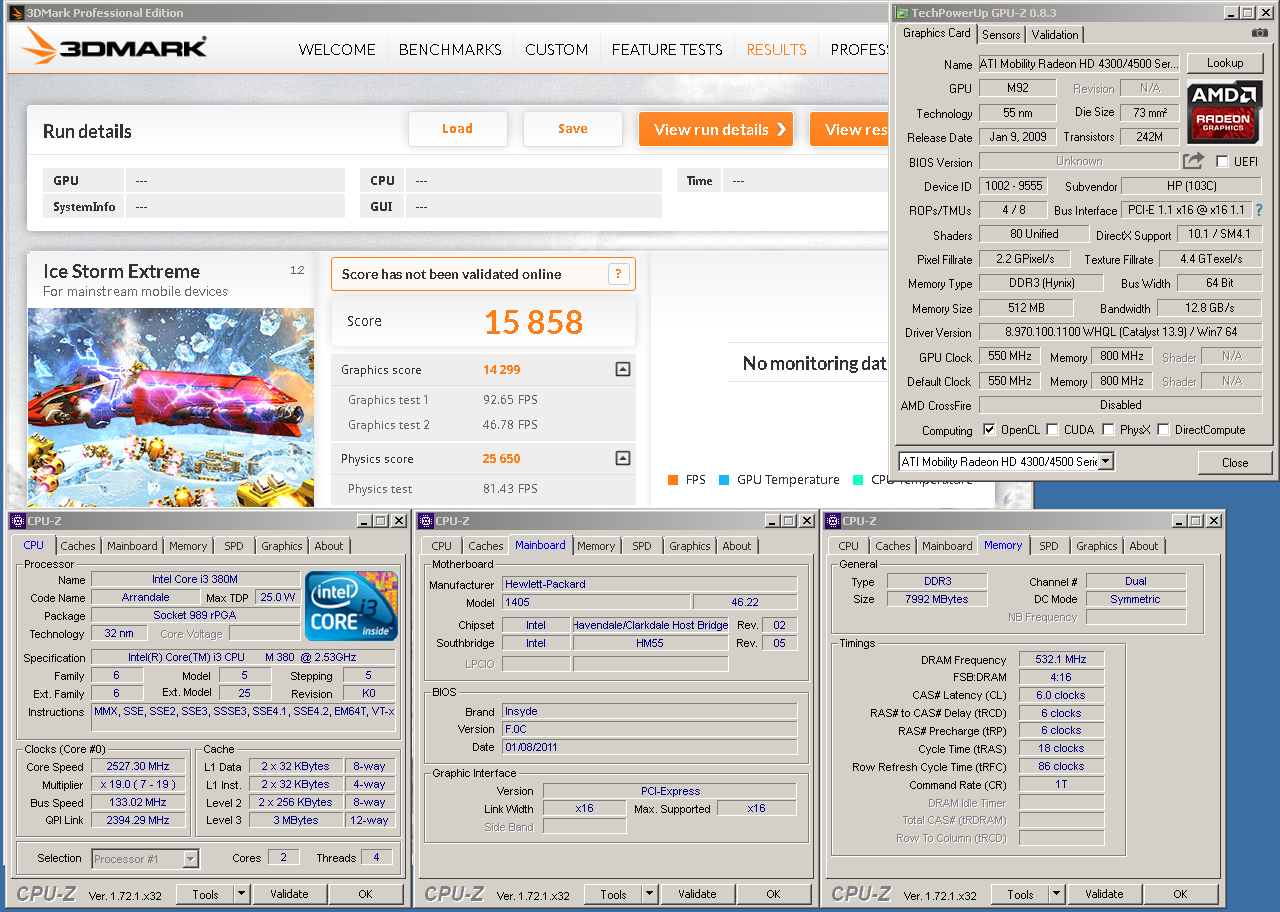The image size is (1280, 912).
Task: Click the teal CPU Temperature legend swatch
Action: coord(858,480)
